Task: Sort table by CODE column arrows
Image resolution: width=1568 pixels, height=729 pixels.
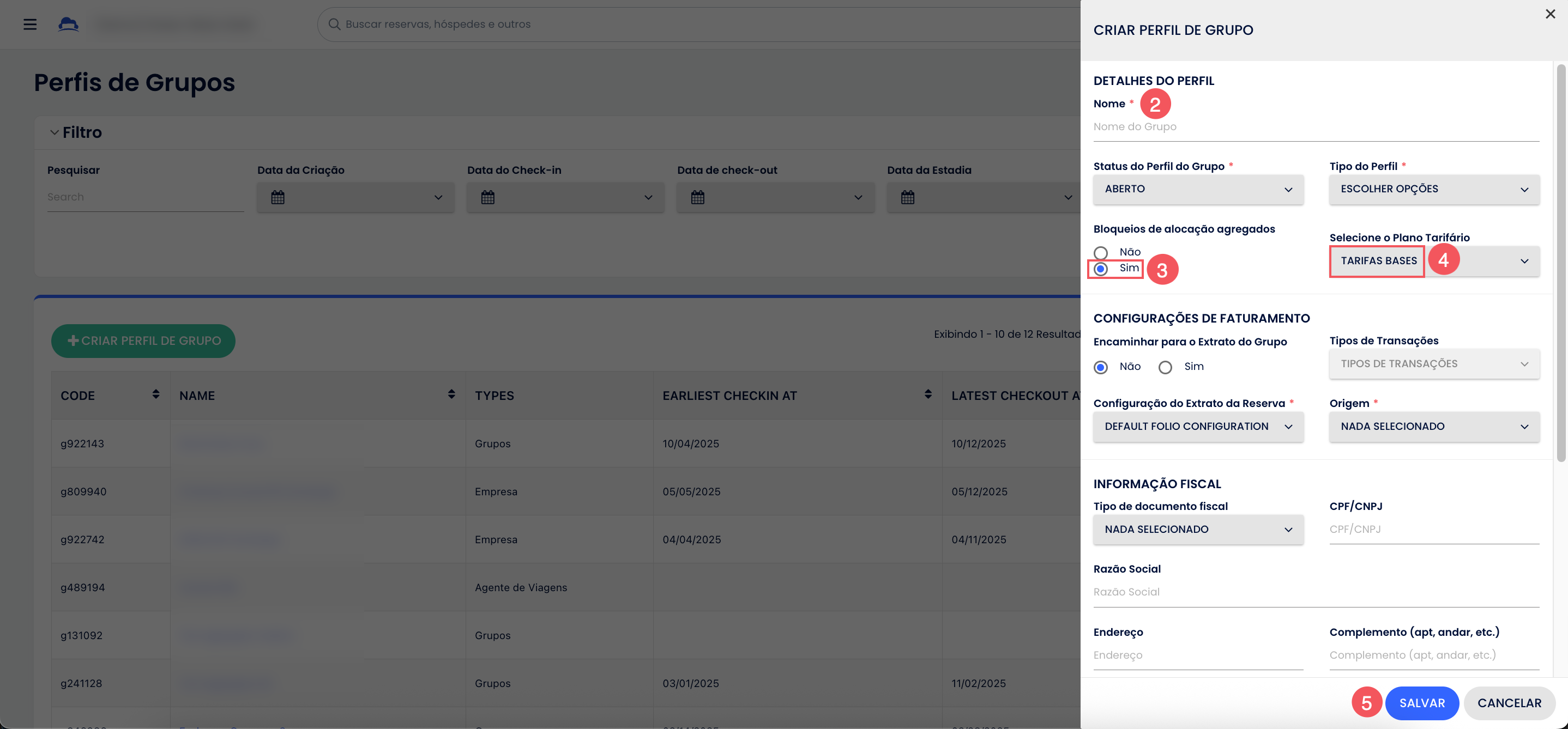Action: tap(156, 394)
